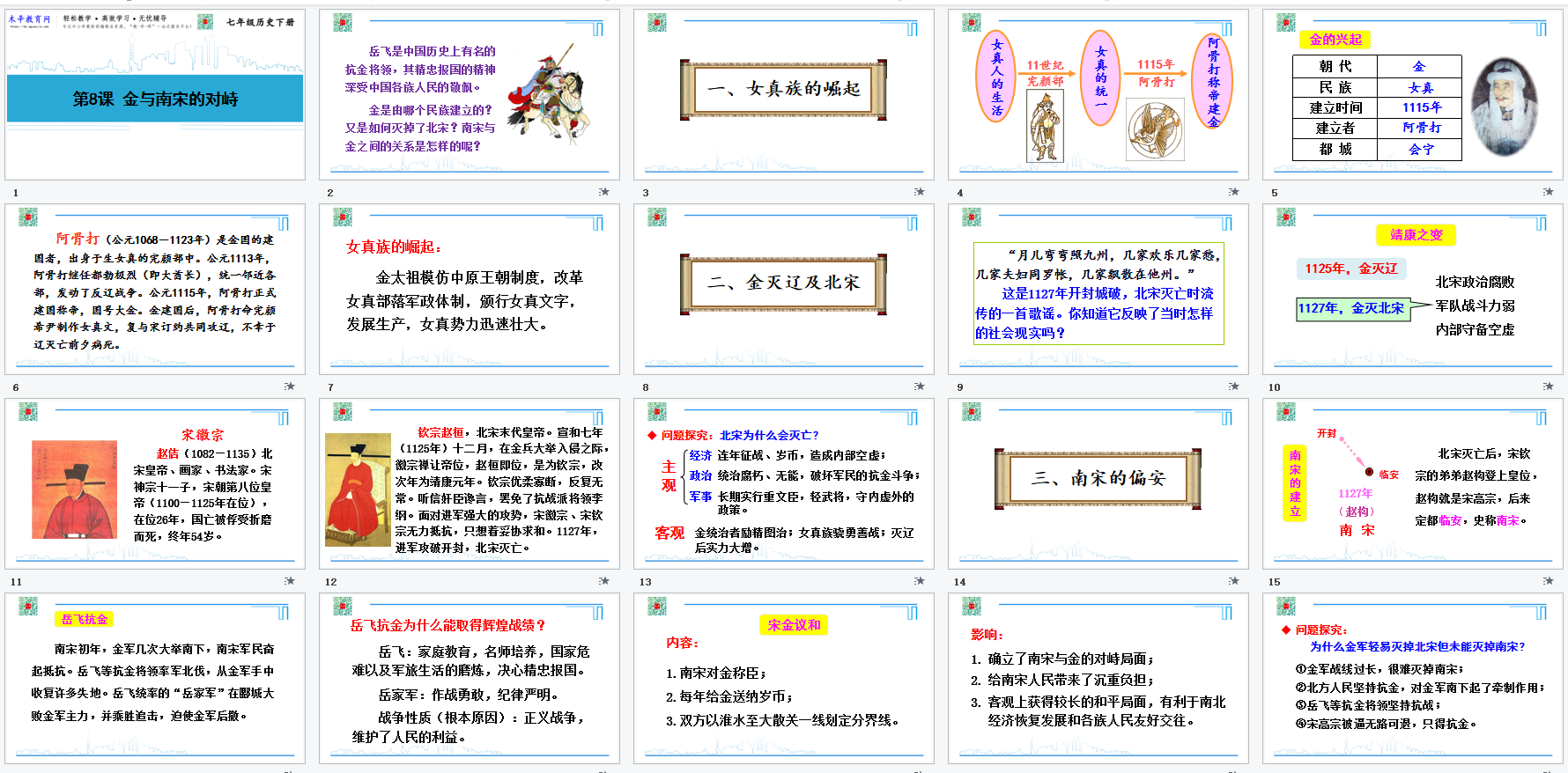Screen dimensions: 1568x773
Task: Select slide 19 titled 影响
Action: click(x=1098, y=679)
